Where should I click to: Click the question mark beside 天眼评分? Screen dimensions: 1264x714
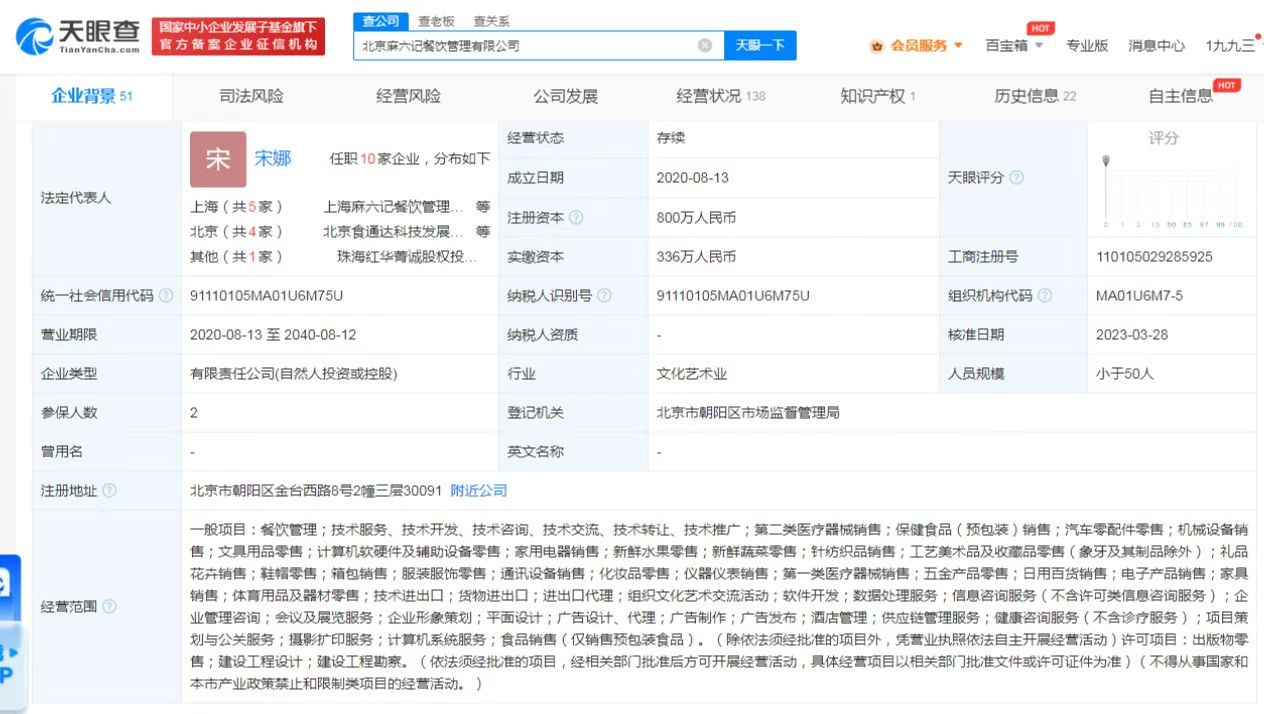click(x=1015, y=177)
